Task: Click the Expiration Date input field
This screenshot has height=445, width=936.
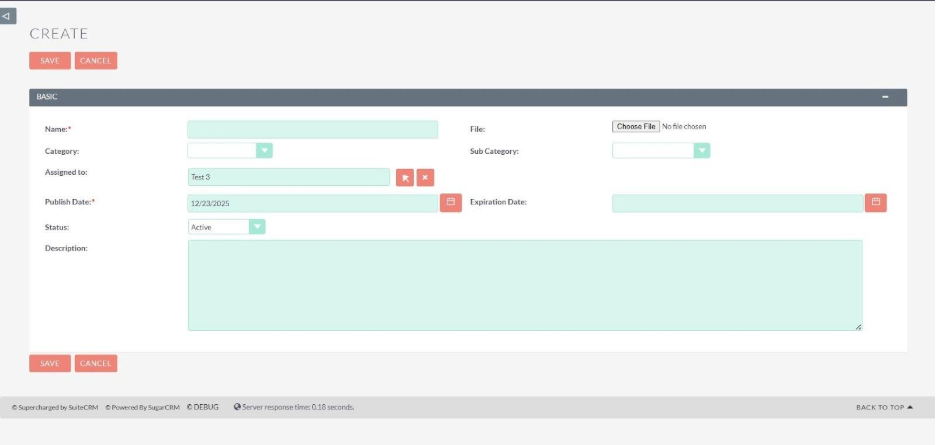Action: pos(737,203)
